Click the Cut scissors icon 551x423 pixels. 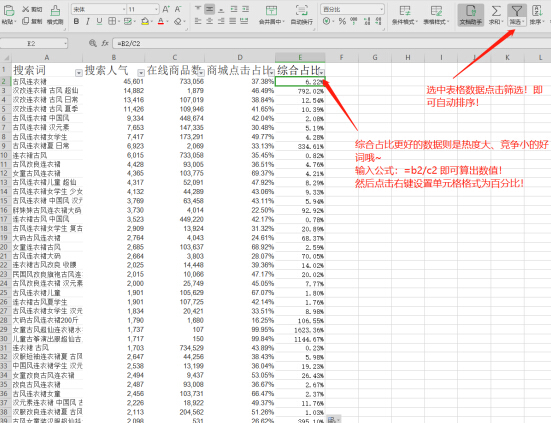(26, 9)
